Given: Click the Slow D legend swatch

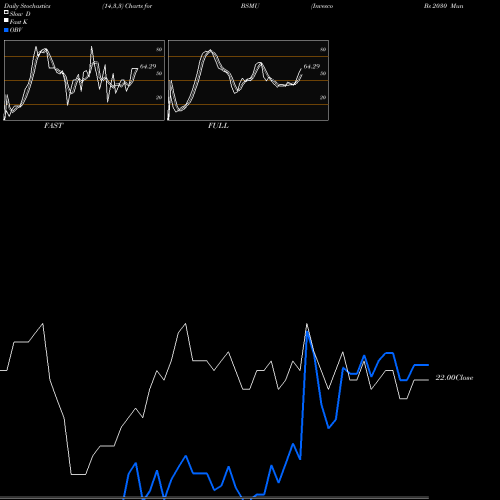Looking at the screenshot, I should [x=6, y=13].
